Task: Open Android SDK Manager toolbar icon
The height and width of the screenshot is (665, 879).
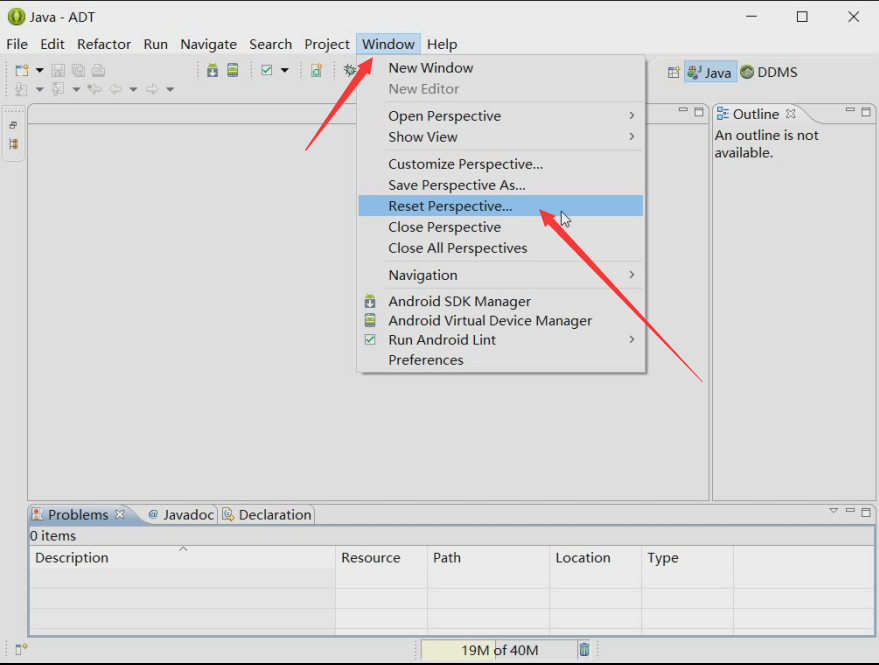Action: click(x=212, y=71)
